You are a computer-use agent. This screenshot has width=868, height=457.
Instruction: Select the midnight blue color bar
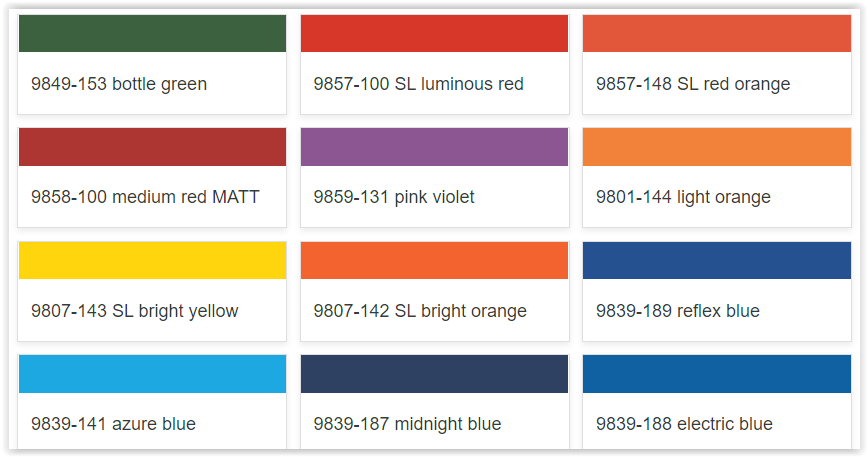tap(434, 373)
